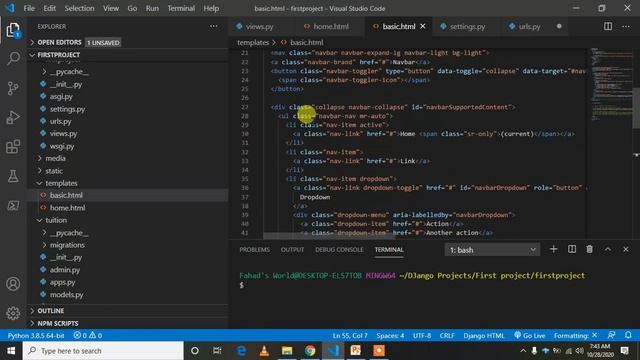Screen dimensions: 640x360
Task: Click Ln 55, Col 7 cursor position
Action: (350, 336)
